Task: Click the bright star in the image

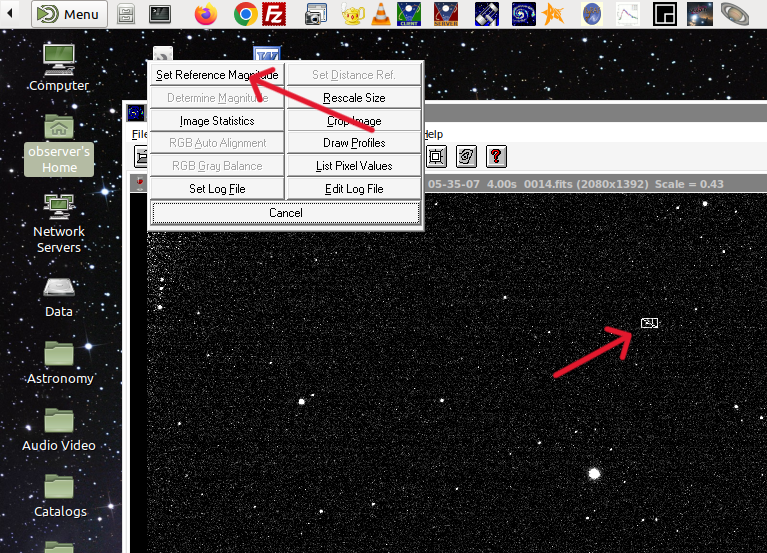Action: click(x=594, y=473)
